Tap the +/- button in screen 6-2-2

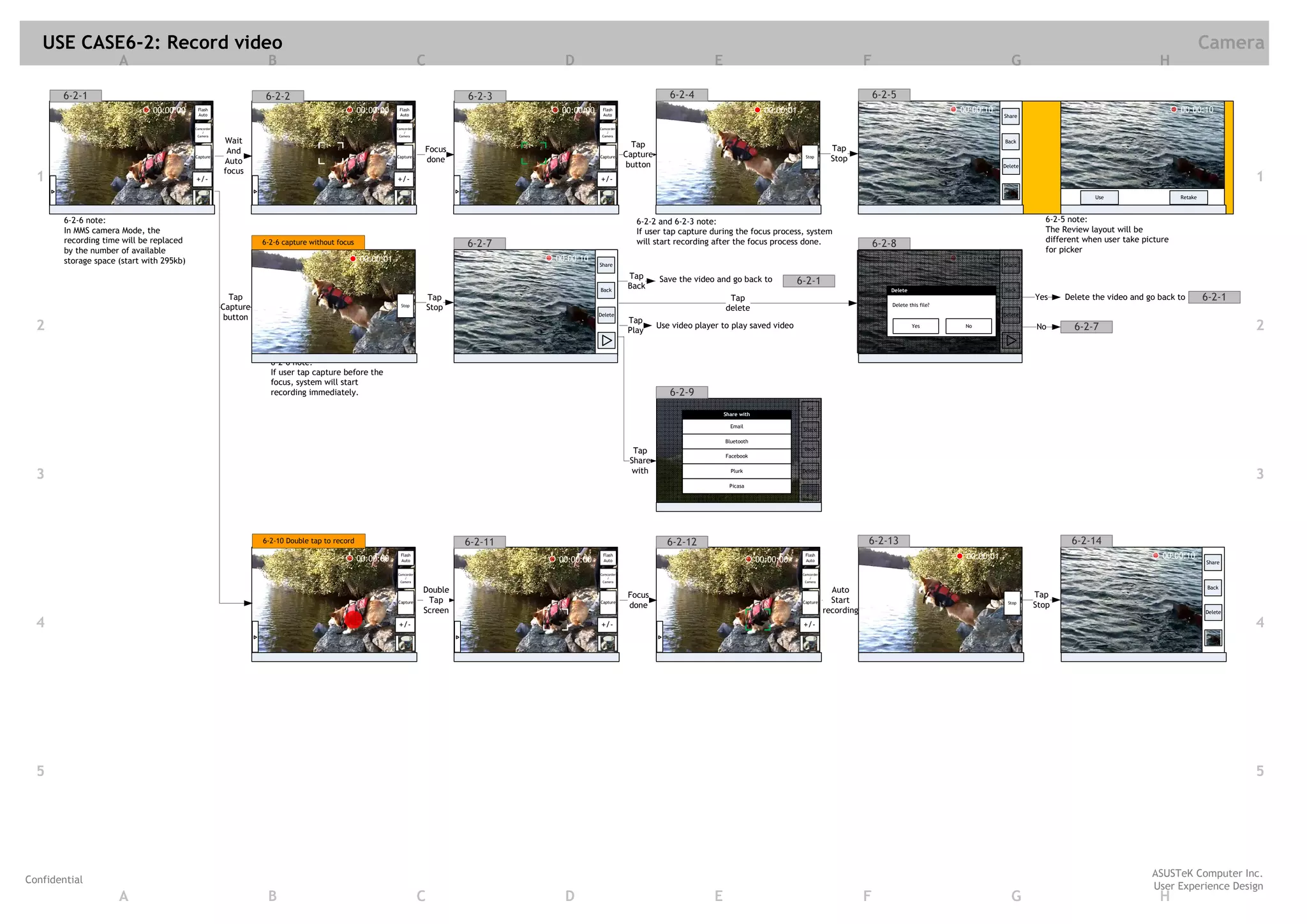(405, 179)
